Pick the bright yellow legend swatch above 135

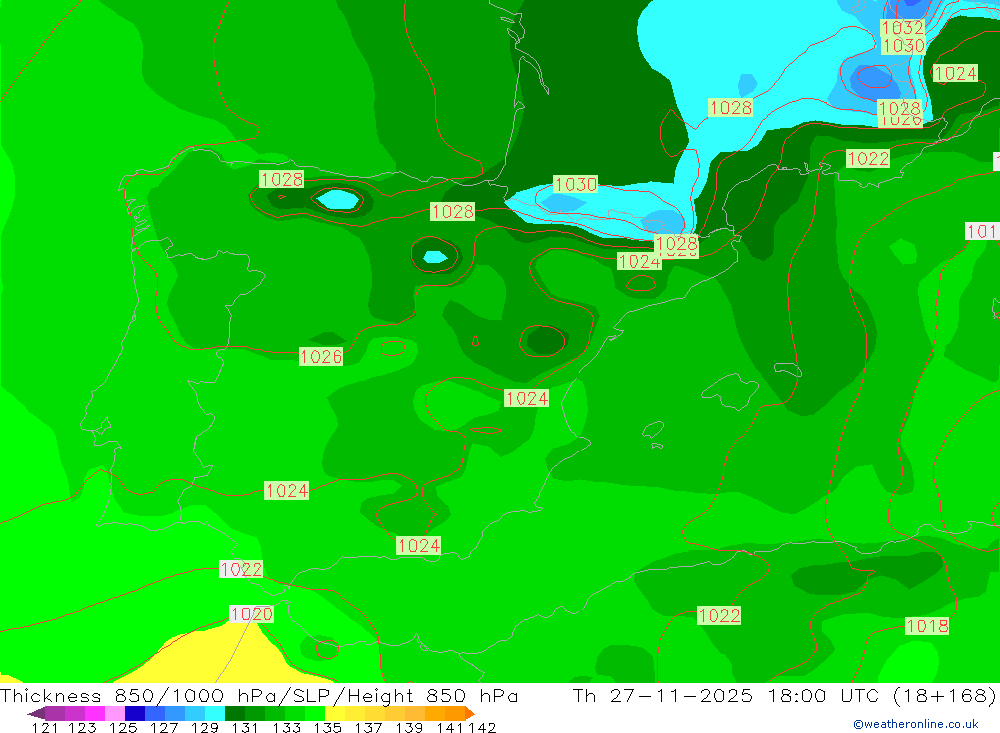(335, 713)
